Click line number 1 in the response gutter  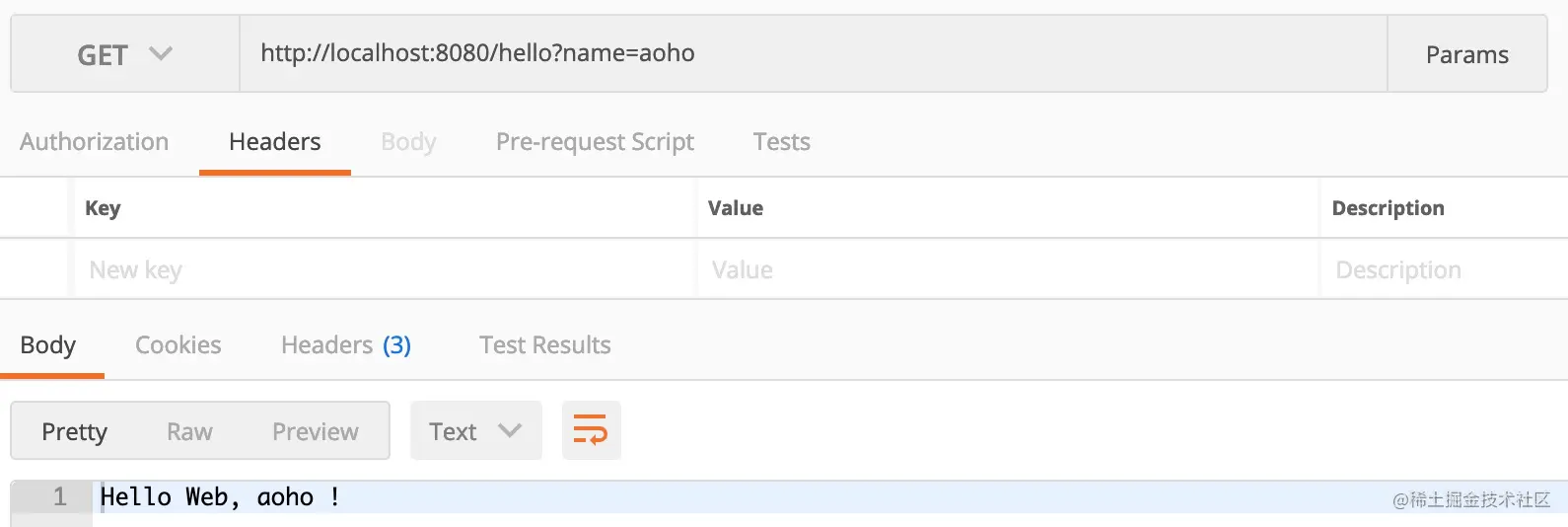pyautogui.click(x=59, y=497)
